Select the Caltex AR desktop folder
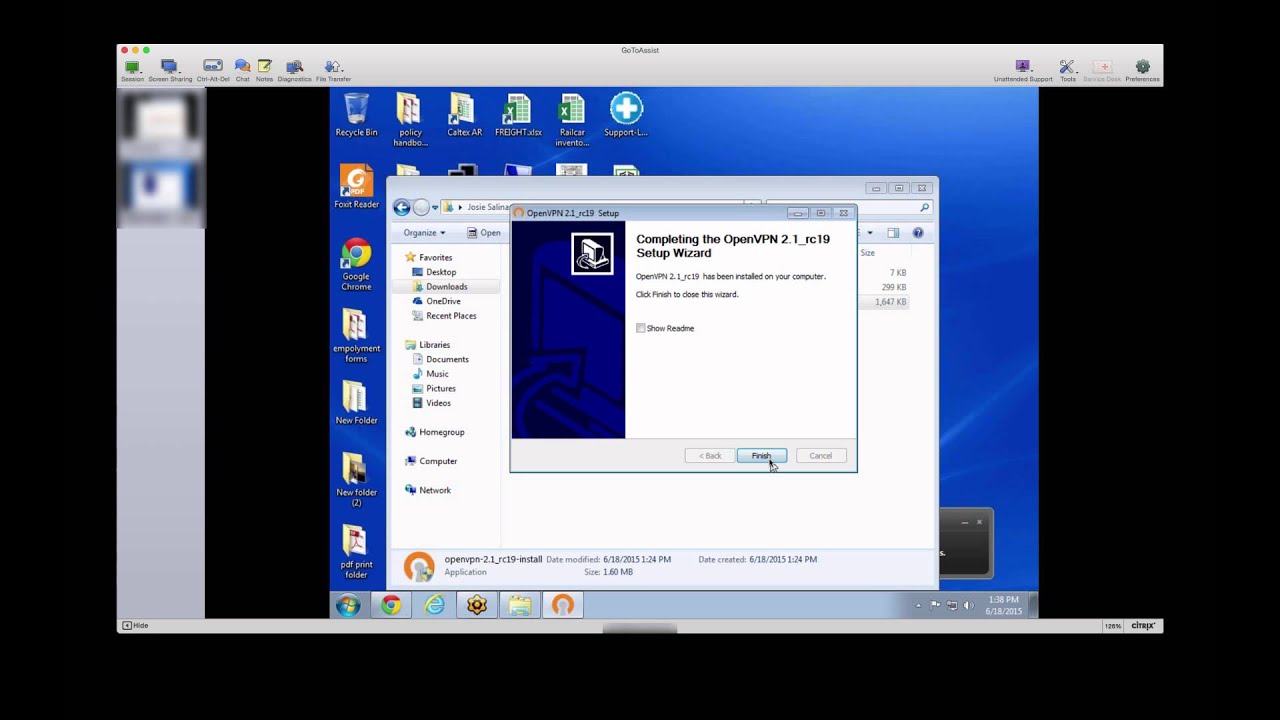The image size is (1280, 720). click(x=464, y=115)
